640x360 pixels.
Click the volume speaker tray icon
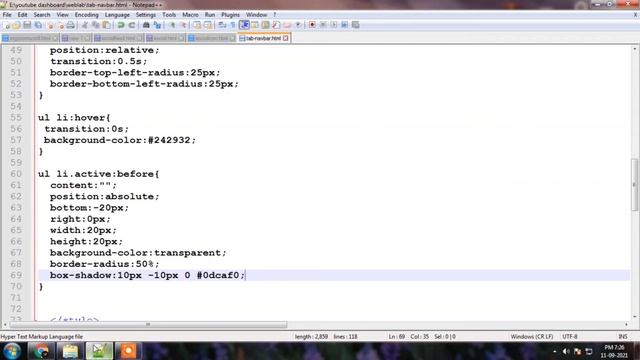pyautogui.click(x=566, y=351)
